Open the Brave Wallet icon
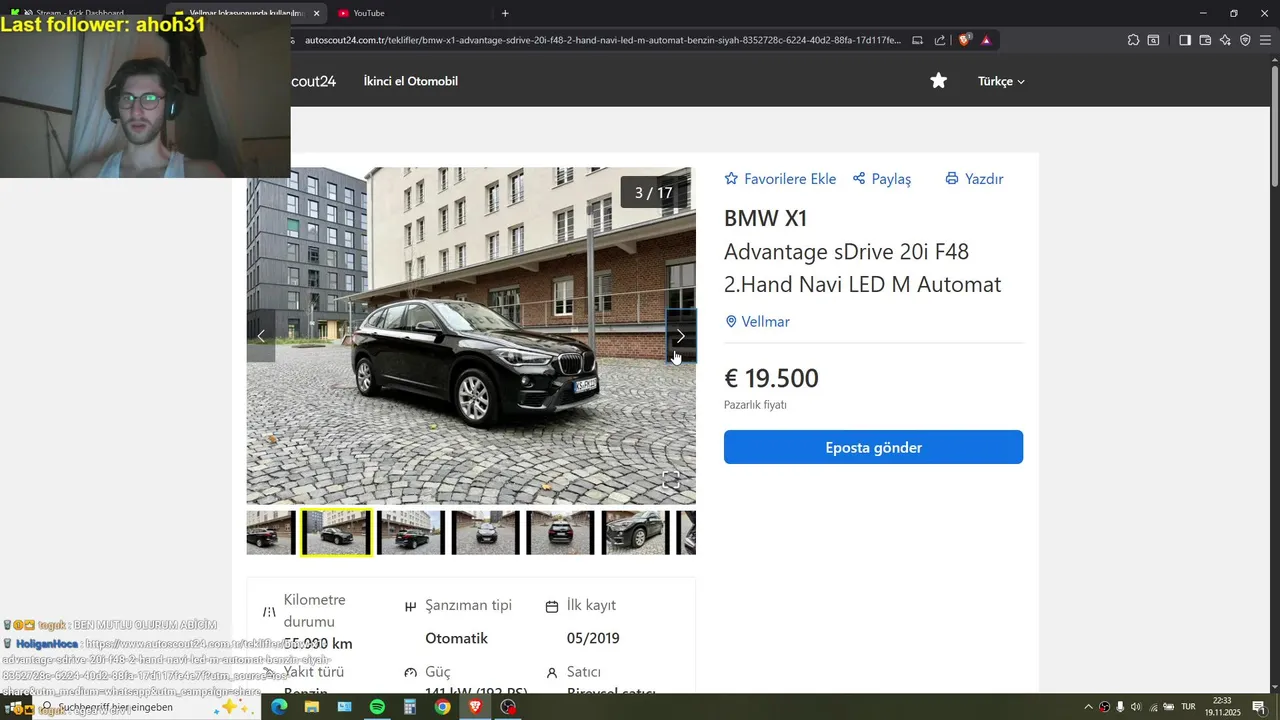Viewport: 1280px width, 720px height. [1205, 40]
